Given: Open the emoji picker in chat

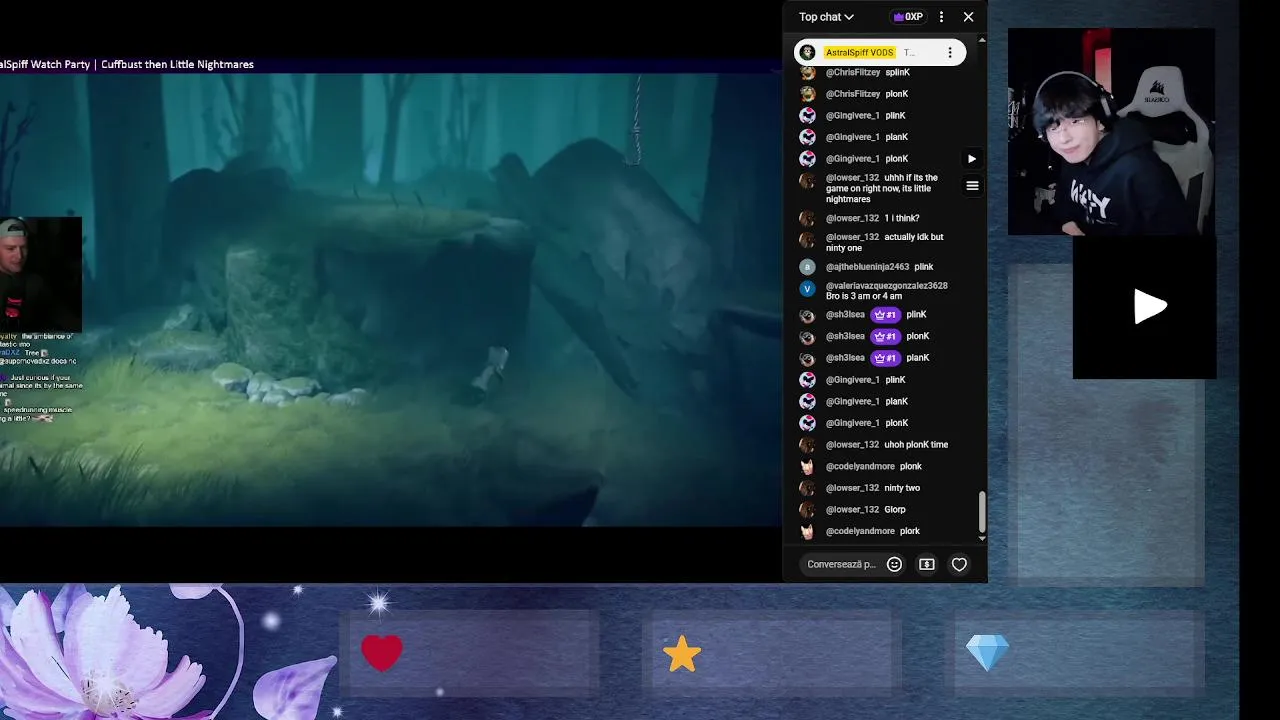Looking at the screenshot, I should pos(895,564).
